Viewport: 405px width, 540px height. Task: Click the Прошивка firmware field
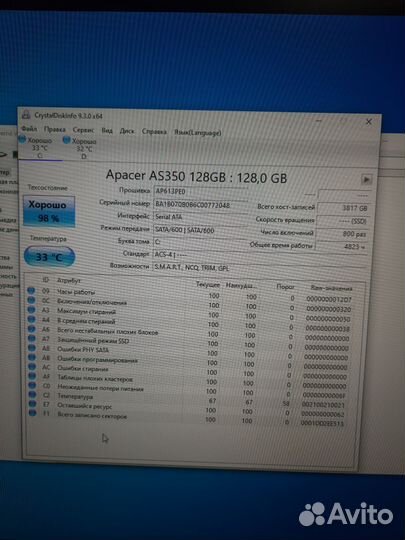tap(200, 191)
